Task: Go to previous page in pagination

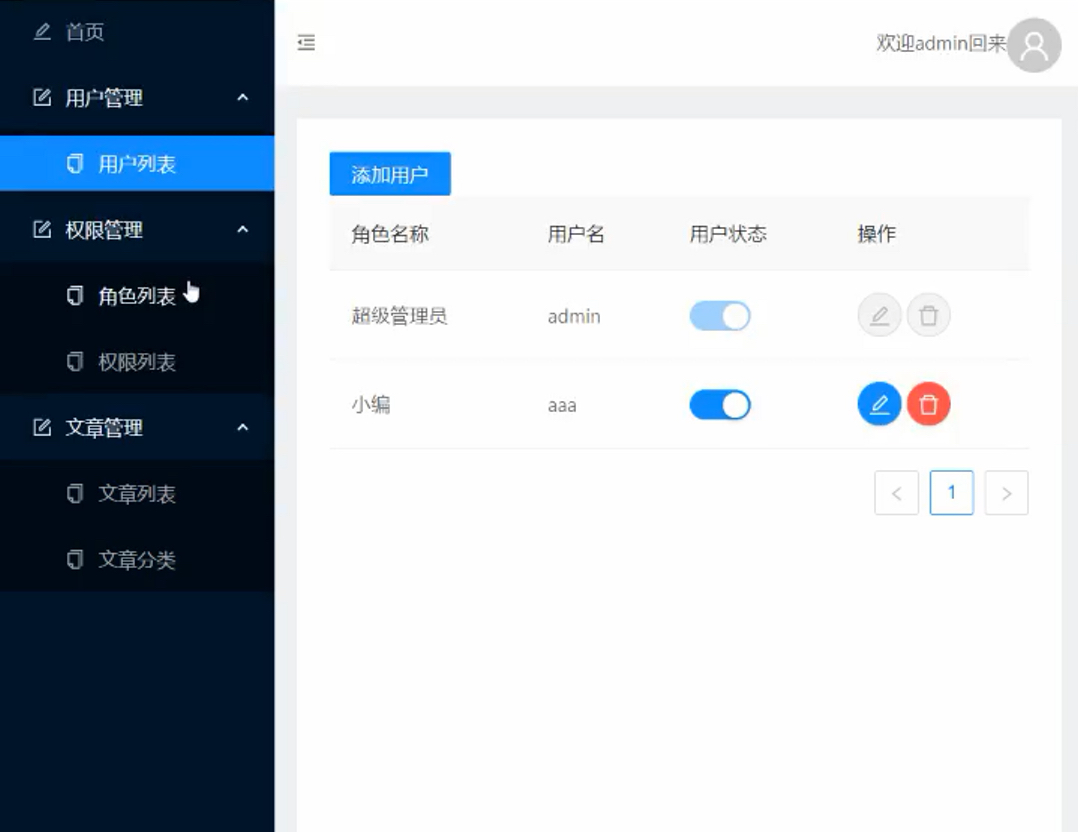Action: coord(896,492)
